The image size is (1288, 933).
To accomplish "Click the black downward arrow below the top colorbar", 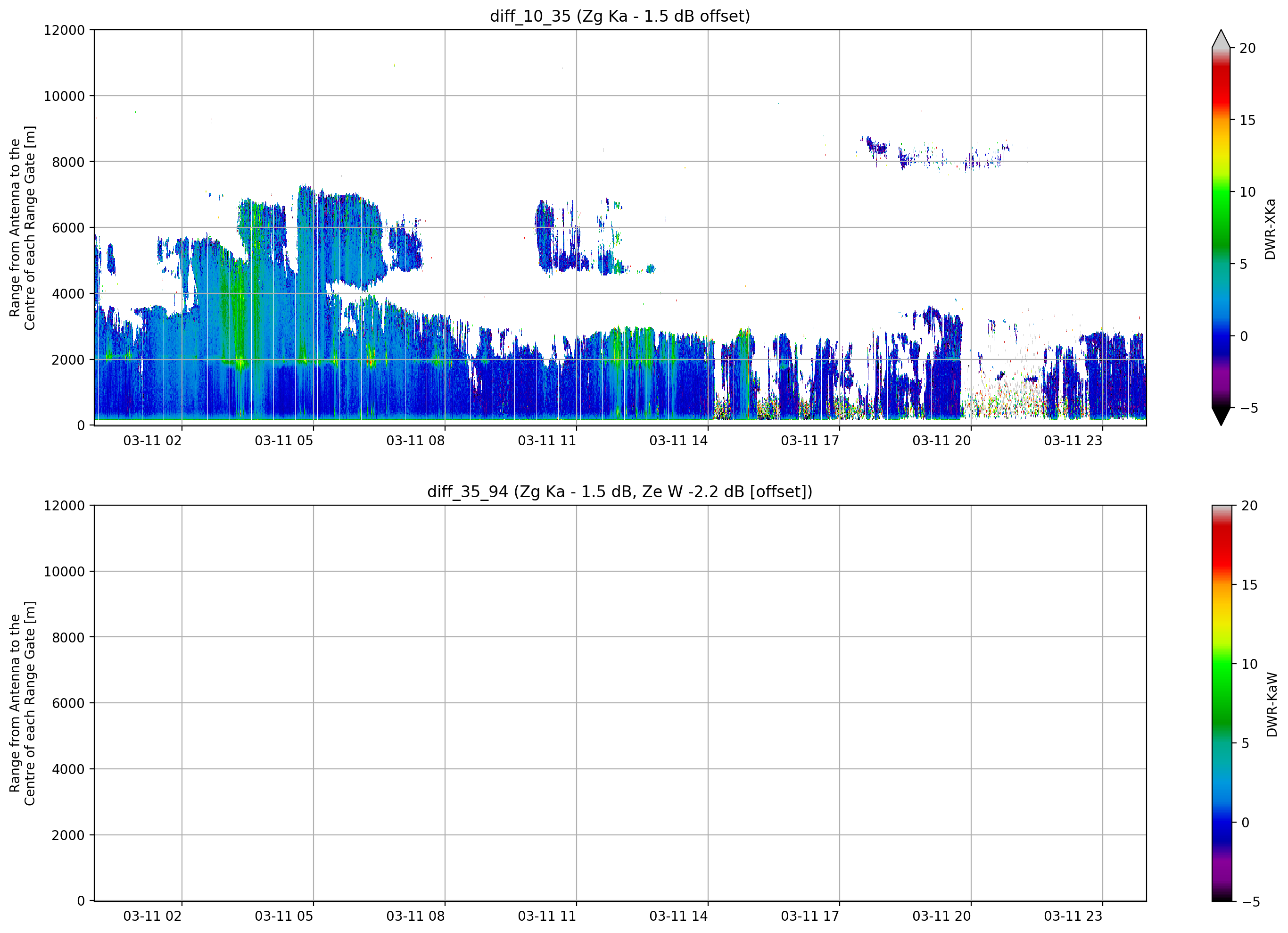I will 1221,416.
